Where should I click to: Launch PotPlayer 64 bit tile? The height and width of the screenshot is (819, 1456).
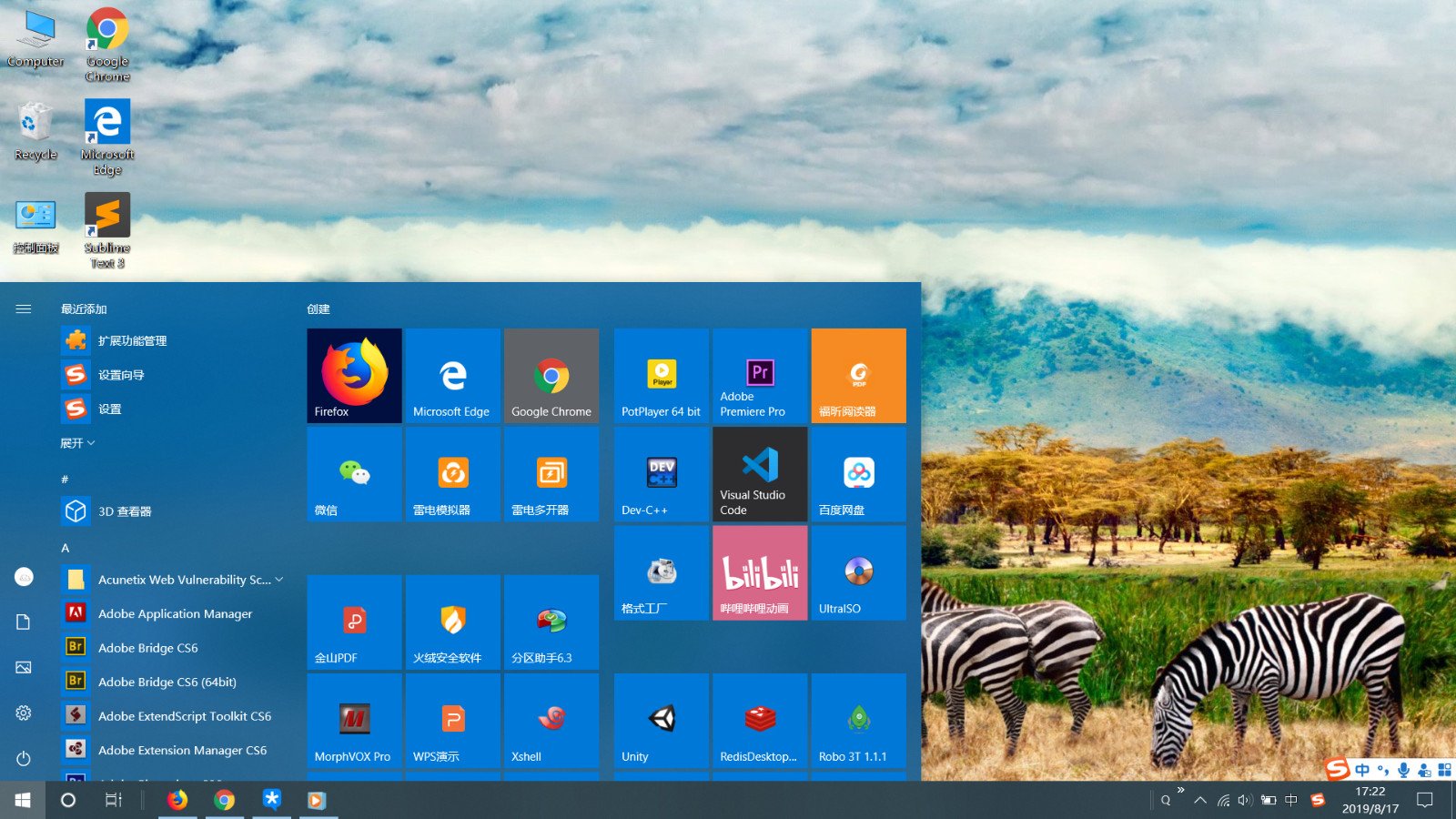[x=661, y=375]
